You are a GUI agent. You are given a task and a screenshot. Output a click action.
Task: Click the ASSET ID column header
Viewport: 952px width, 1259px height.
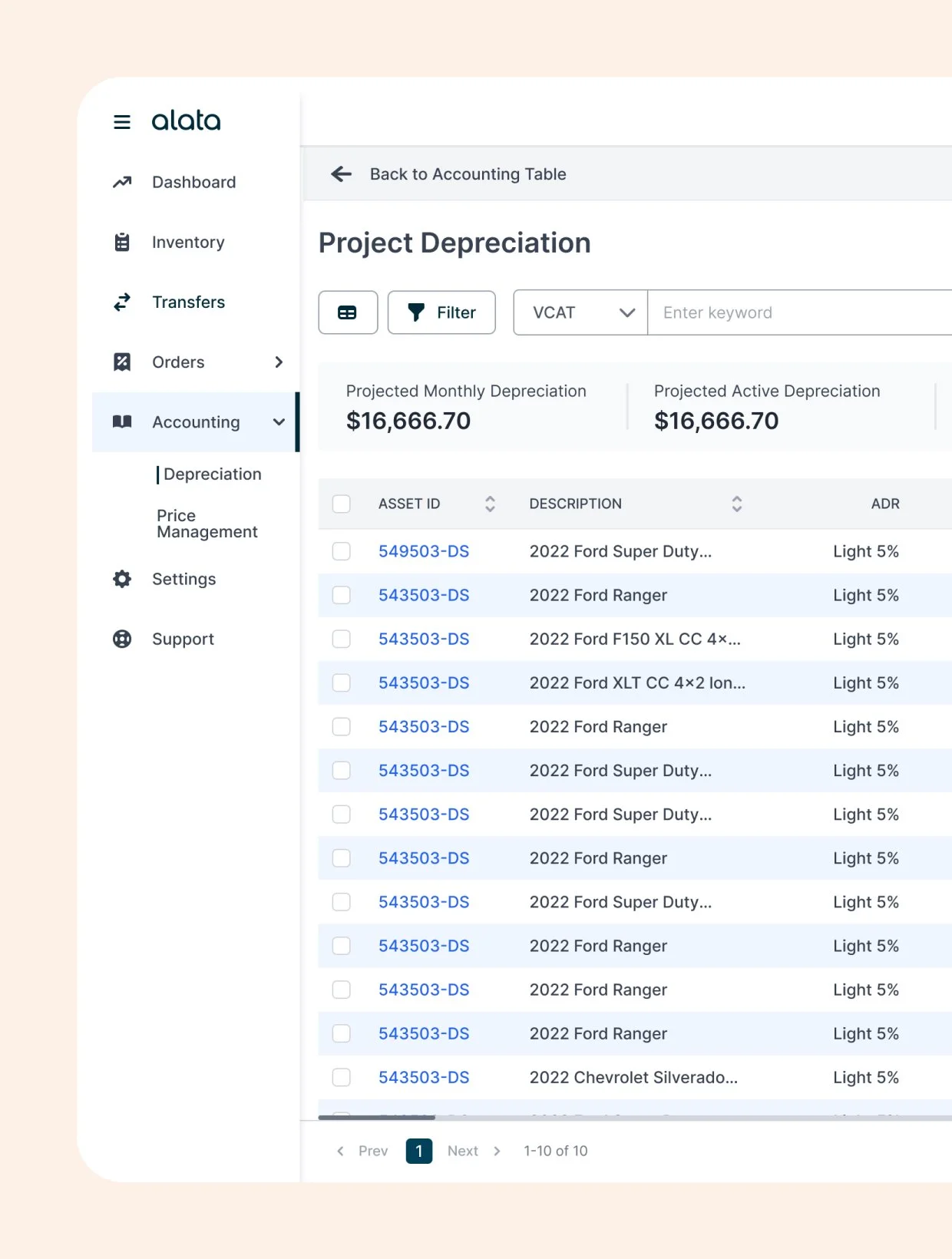tap(409, 504)
